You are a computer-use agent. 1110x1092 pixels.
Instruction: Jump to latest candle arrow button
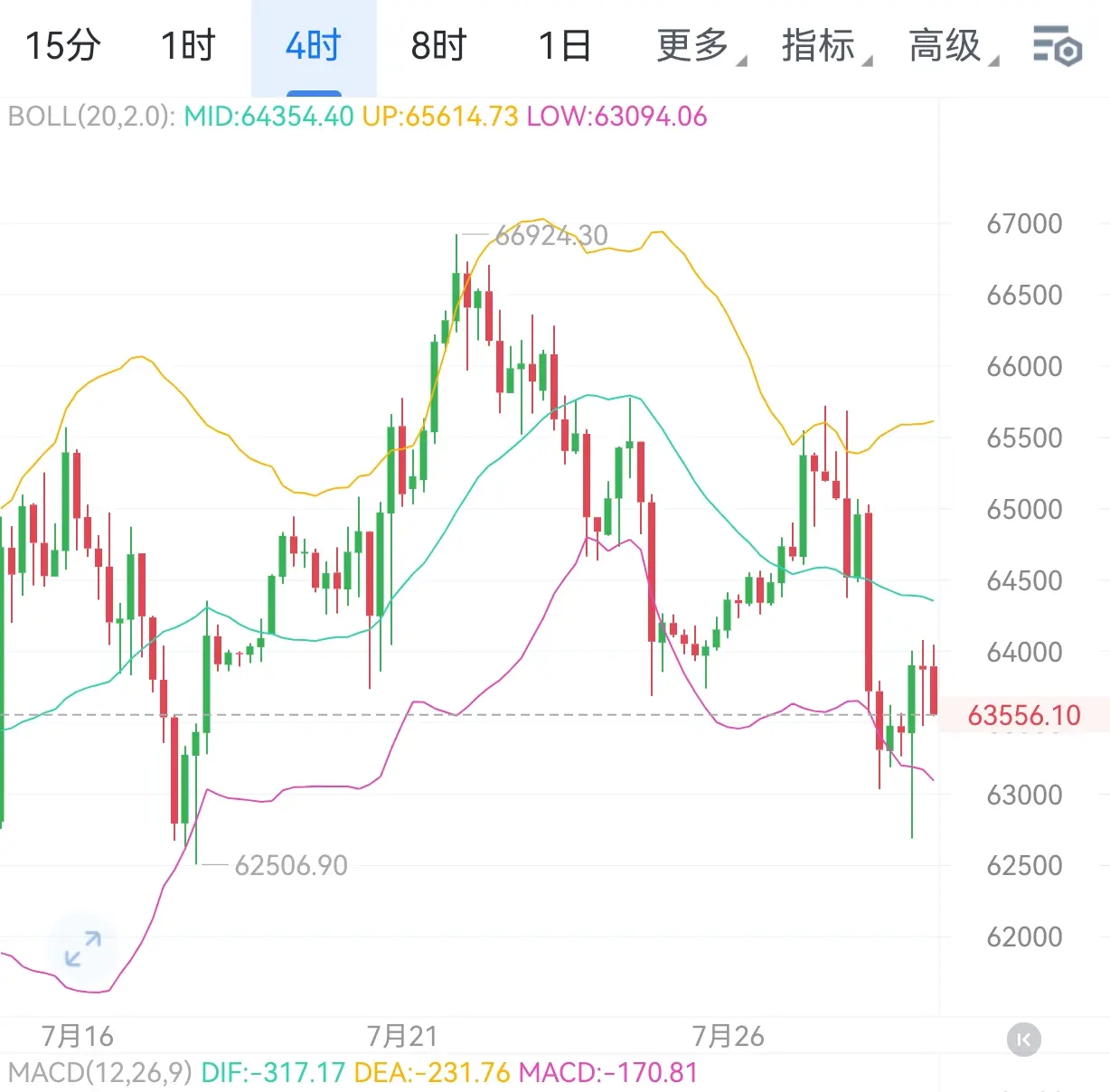pos(1024,1040)
